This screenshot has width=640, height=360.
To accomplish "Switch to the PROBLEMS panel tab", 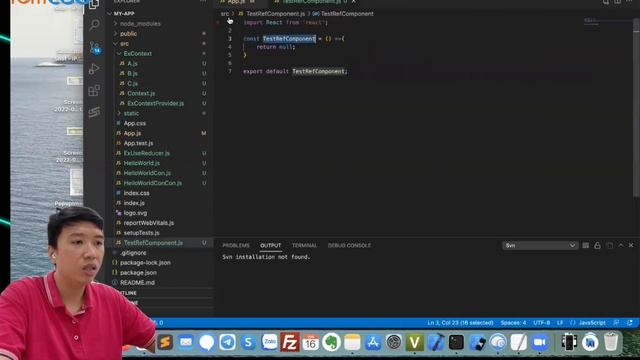I will pyautogui.click(x=236, y=245).
